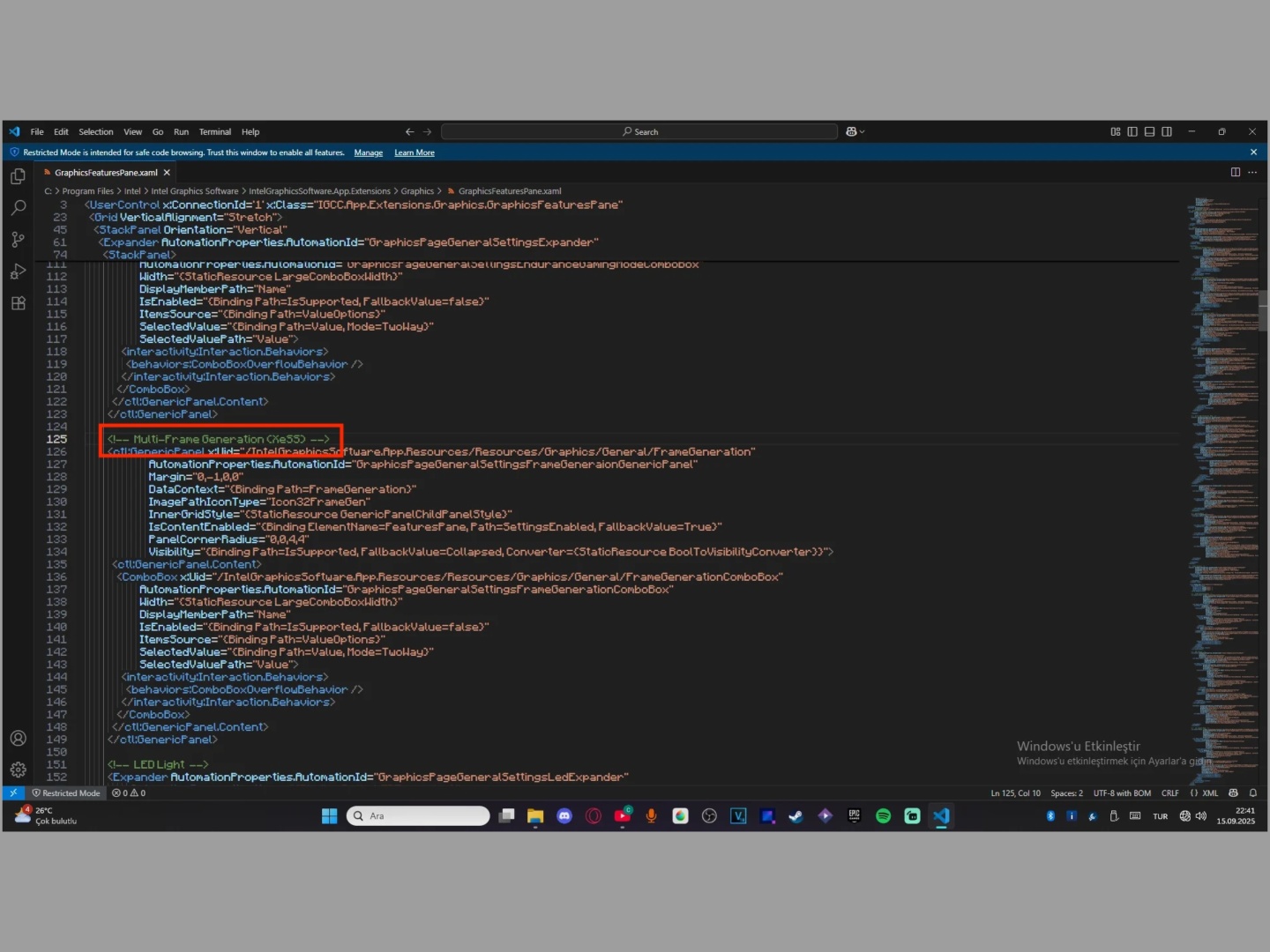The width and height of the screenshot is (1270, 952).
Task: Open the Source Control view
Action: point(18,240)
